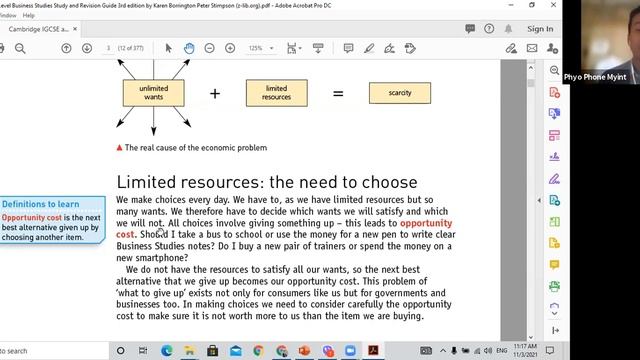The height and width of the screenshot is (360, 640).
Task: Click the Zoom Out minus button
Action: pos(209,48)
